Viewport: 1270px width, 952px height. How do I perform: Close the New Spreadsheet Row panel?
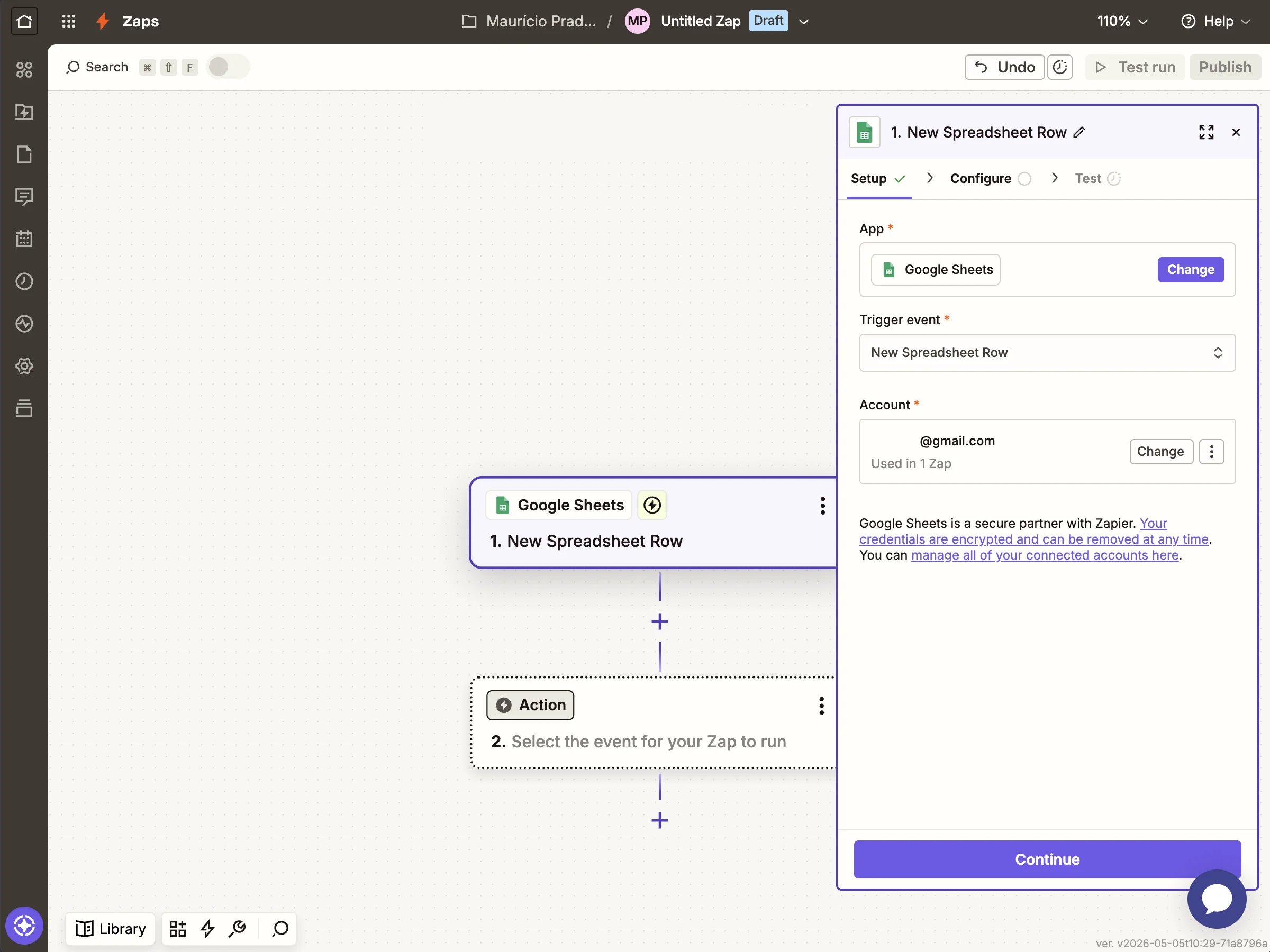pos(1236,133)
